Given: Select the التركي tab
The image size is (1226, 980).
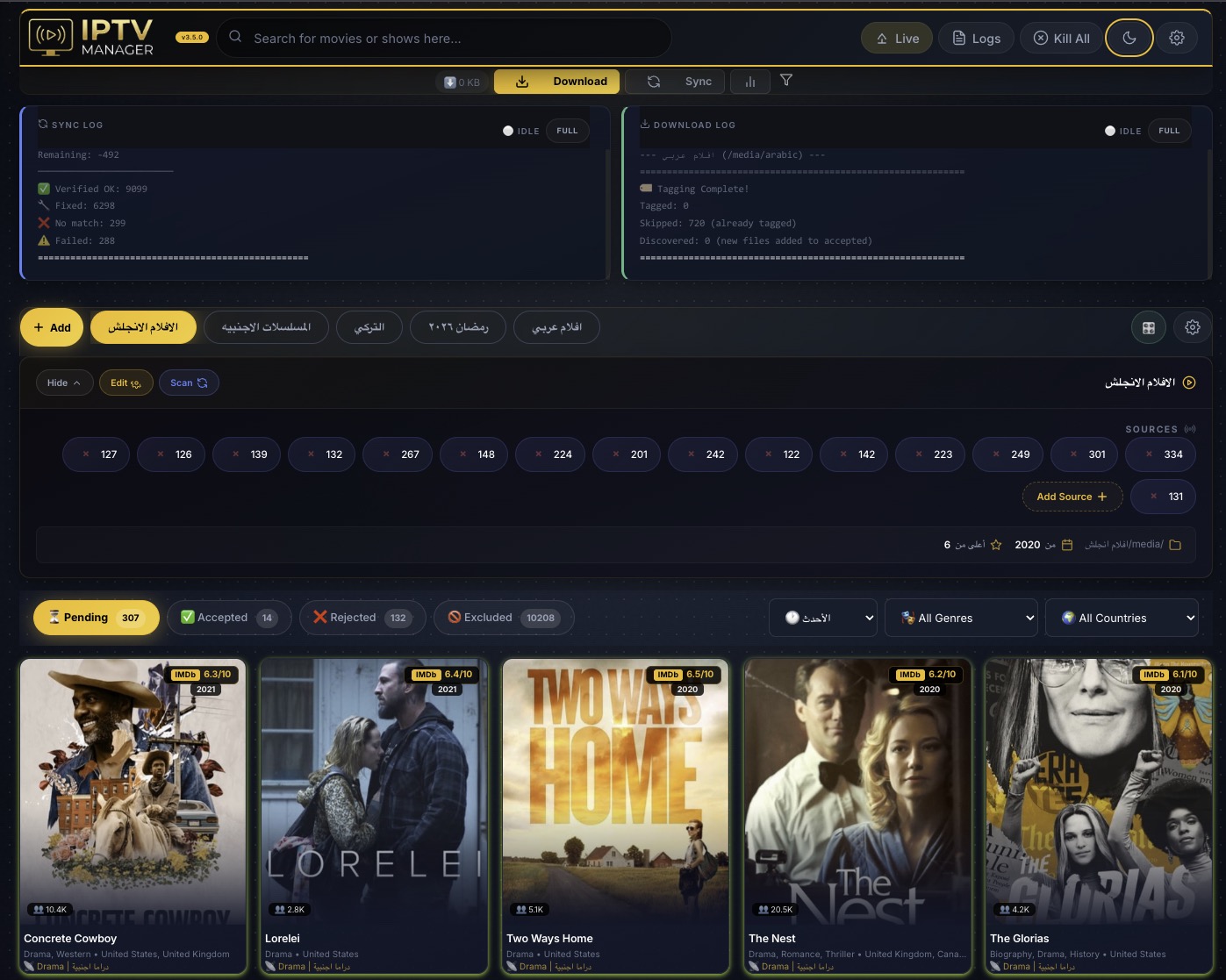Looking at the screenshot, I should [369, 327].
